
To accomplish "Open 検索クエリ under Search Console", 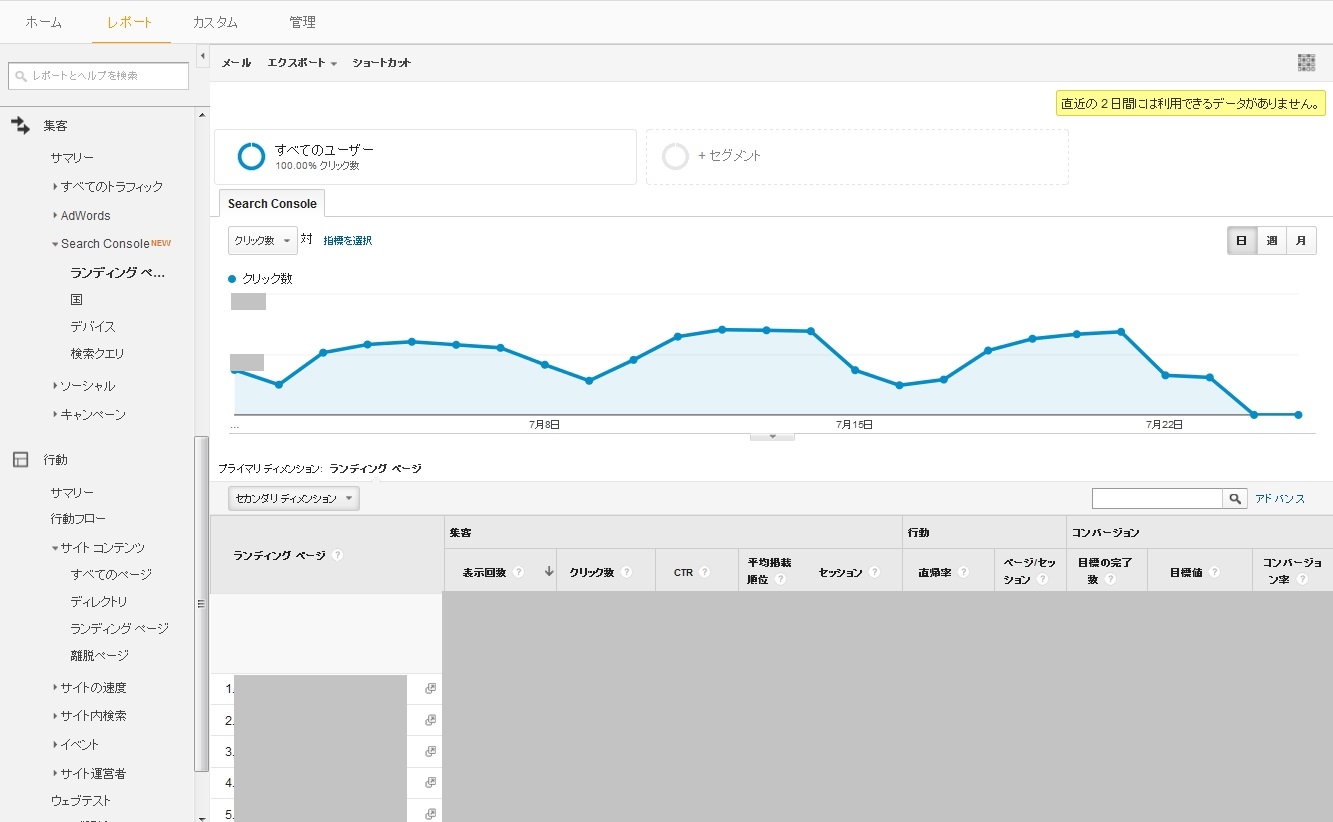I will point(98,353).
